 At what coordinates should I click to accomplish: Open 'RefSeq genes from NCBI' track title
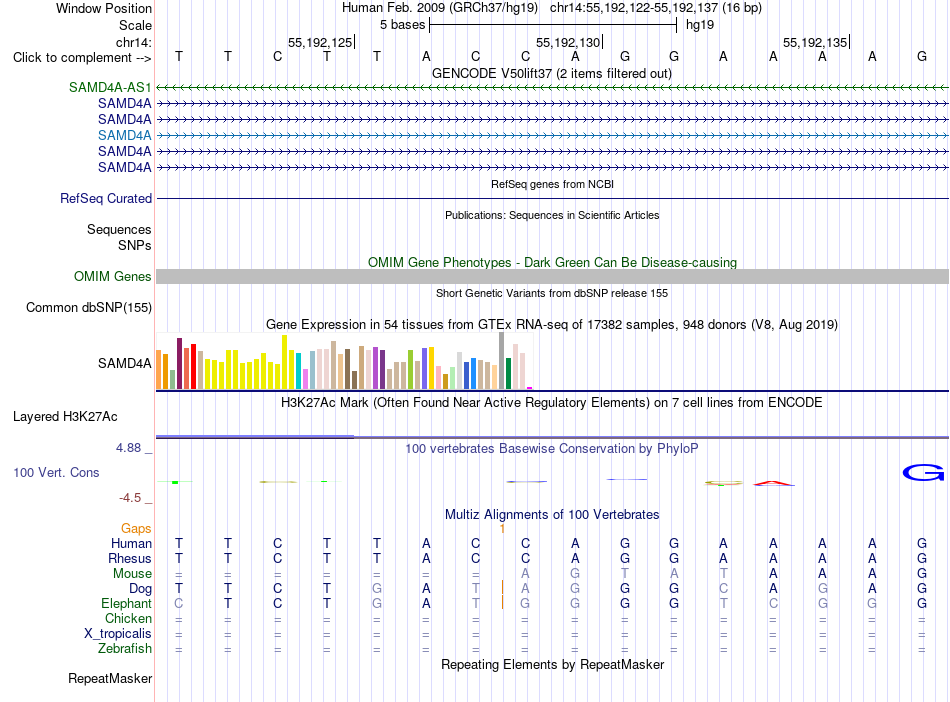click(552, 184)
